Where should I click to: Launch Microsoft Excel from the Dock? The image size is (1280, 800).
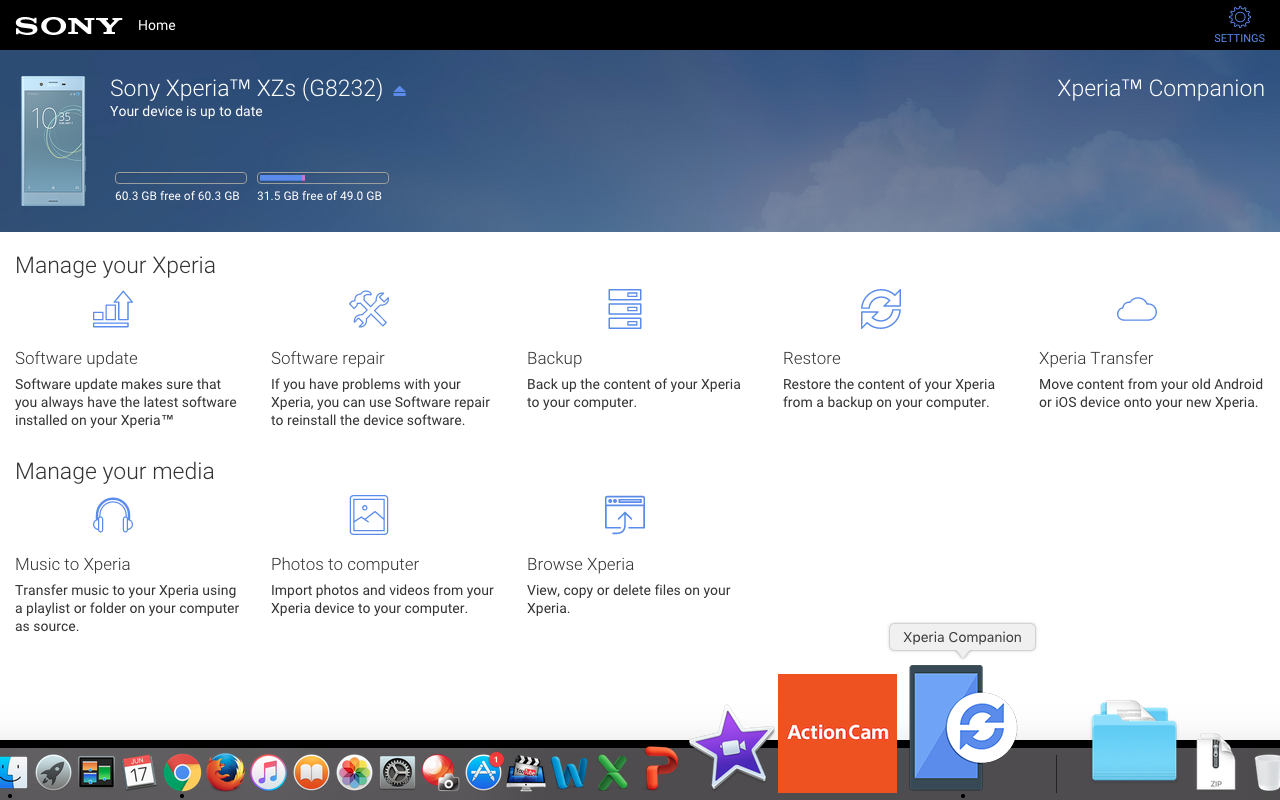(613, 772)
